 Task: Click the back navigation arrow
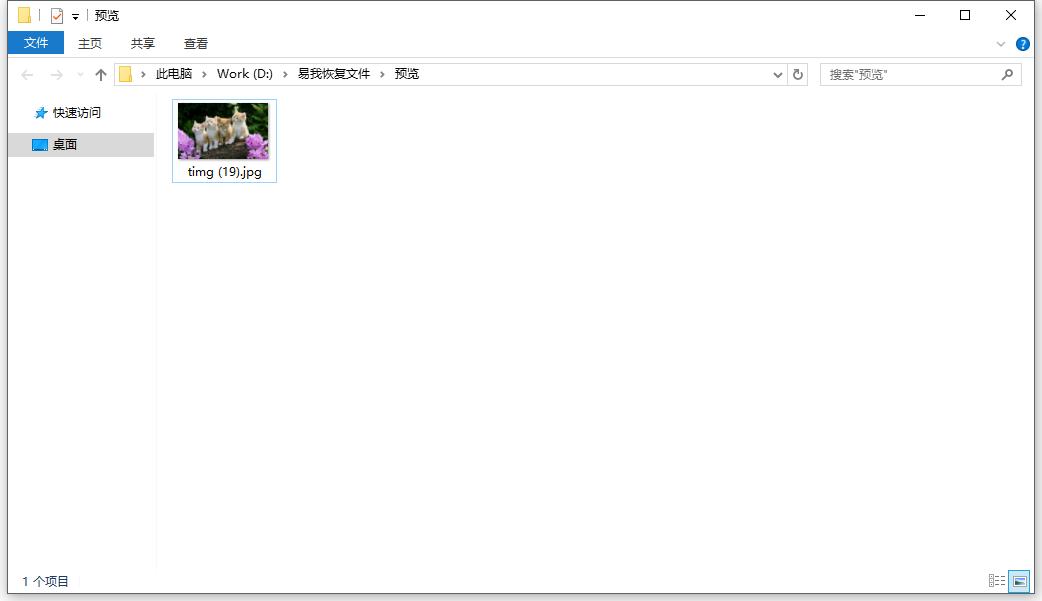[x=27, y=74]
